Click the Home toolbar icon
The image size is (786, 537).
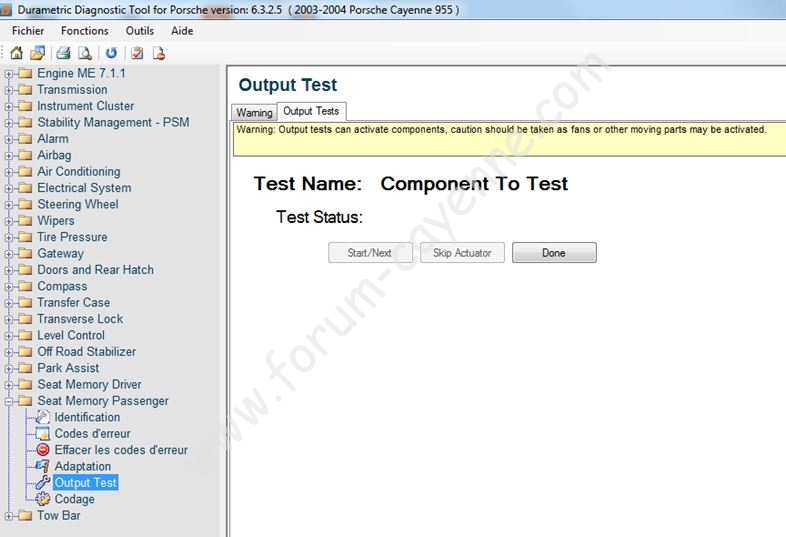click(17, 53)
